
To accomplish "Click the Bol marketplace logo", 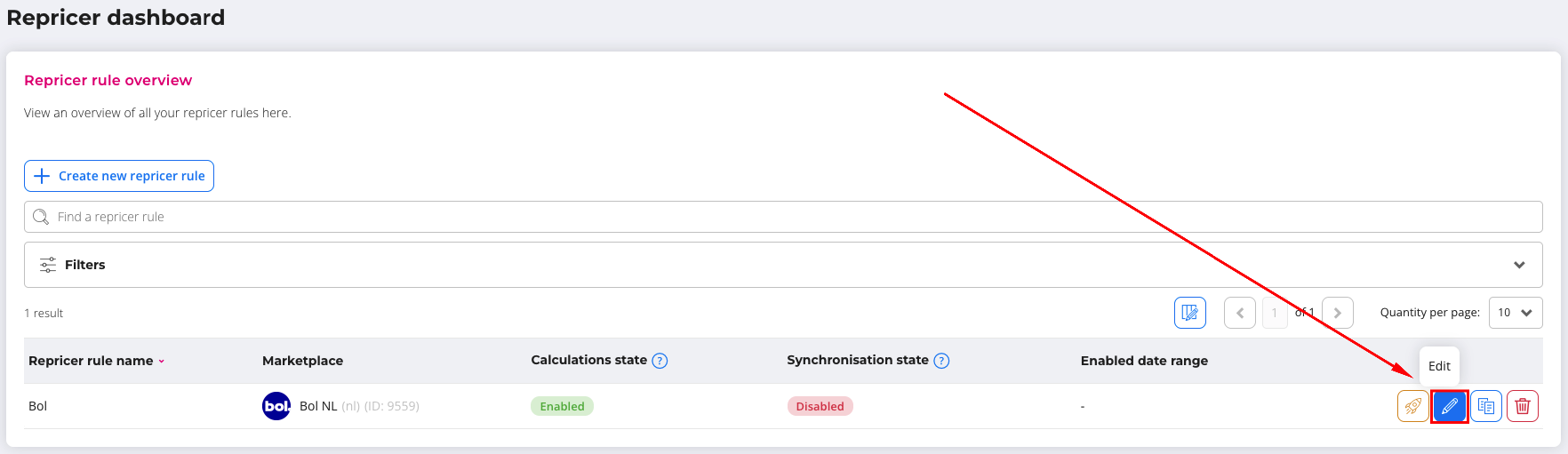I will 276,406.
